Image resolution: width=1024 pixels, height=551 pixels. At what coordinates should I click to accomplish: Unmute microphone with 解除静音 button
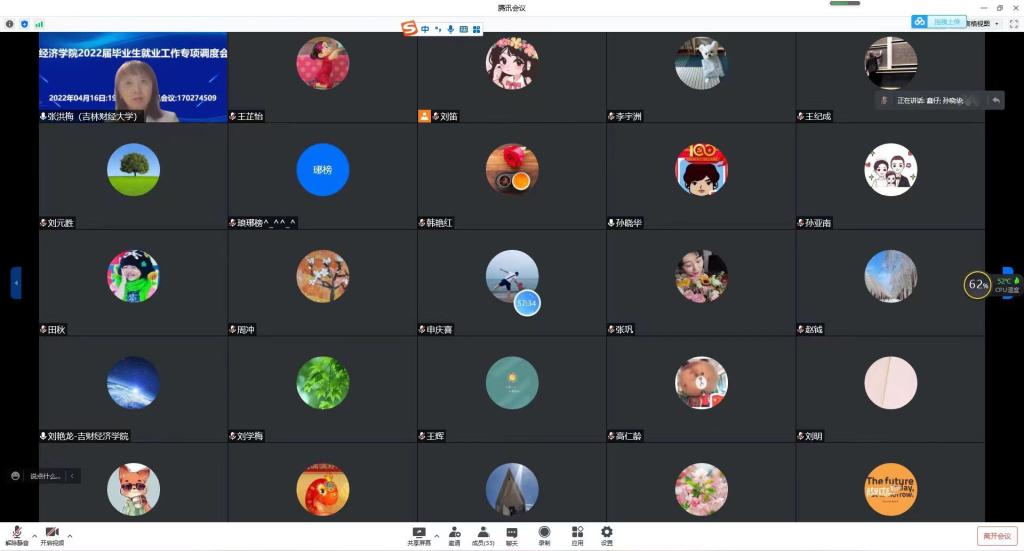point(16,534)
